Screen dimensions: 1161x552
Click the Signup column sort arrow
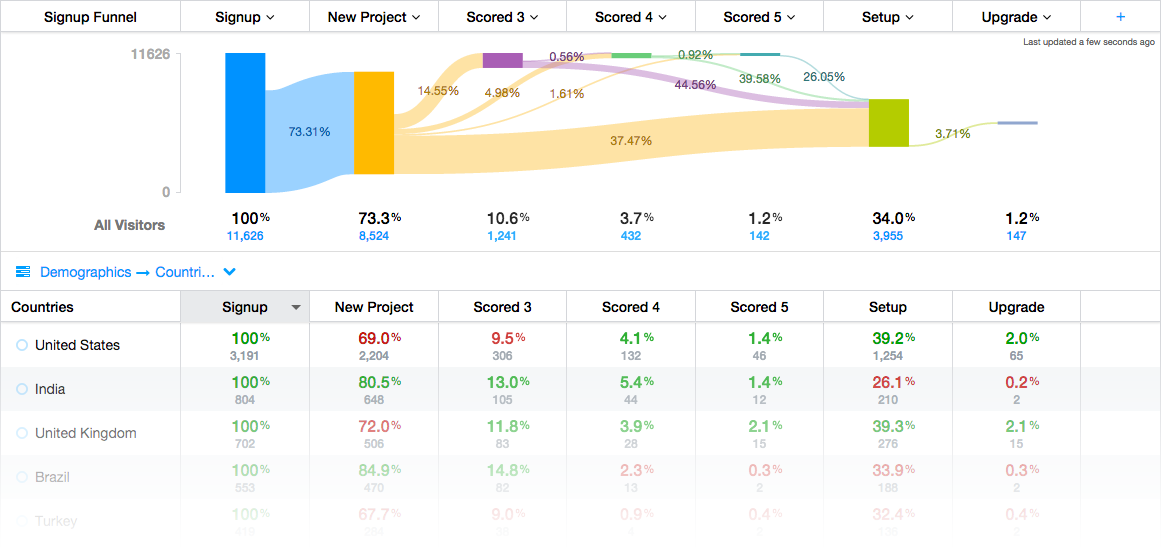tap(296, 308)
